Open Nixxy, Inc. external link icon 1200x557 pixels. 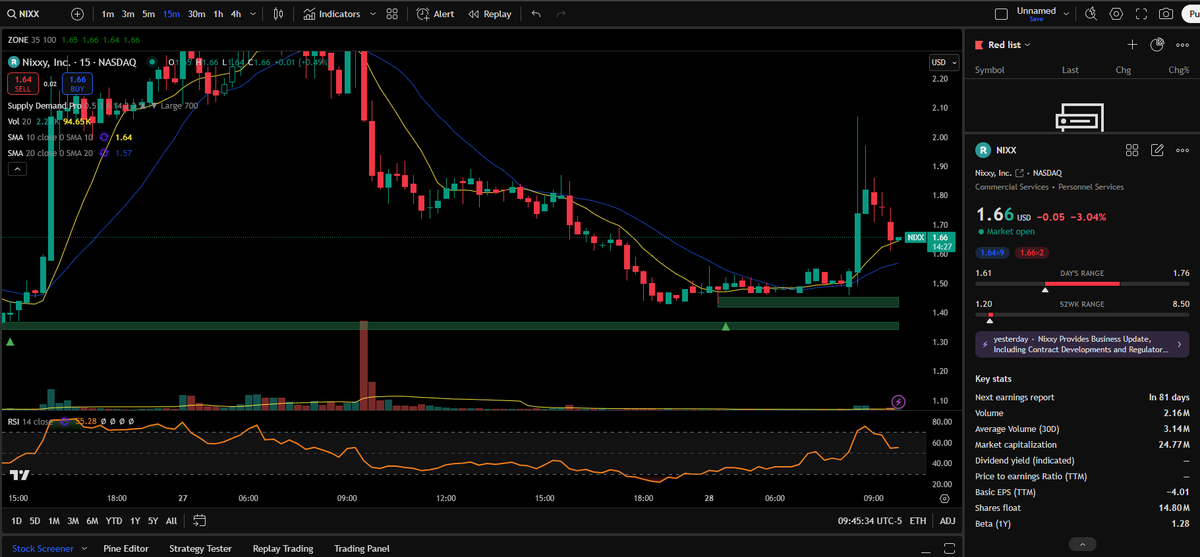coord(1020,173)
